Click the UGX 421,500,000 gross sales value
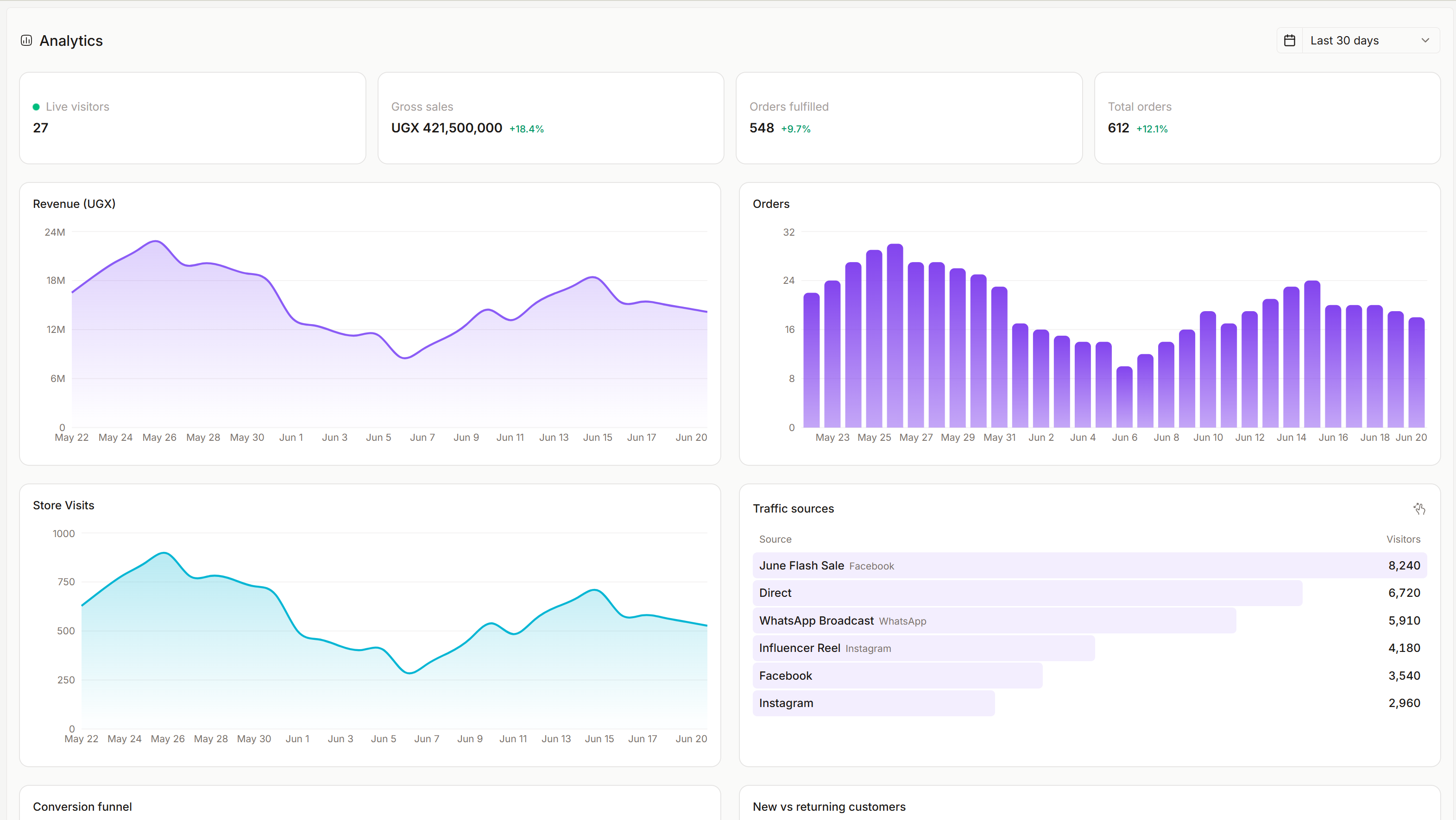Screen dimensions: 1456x820 tap(447, 128)
